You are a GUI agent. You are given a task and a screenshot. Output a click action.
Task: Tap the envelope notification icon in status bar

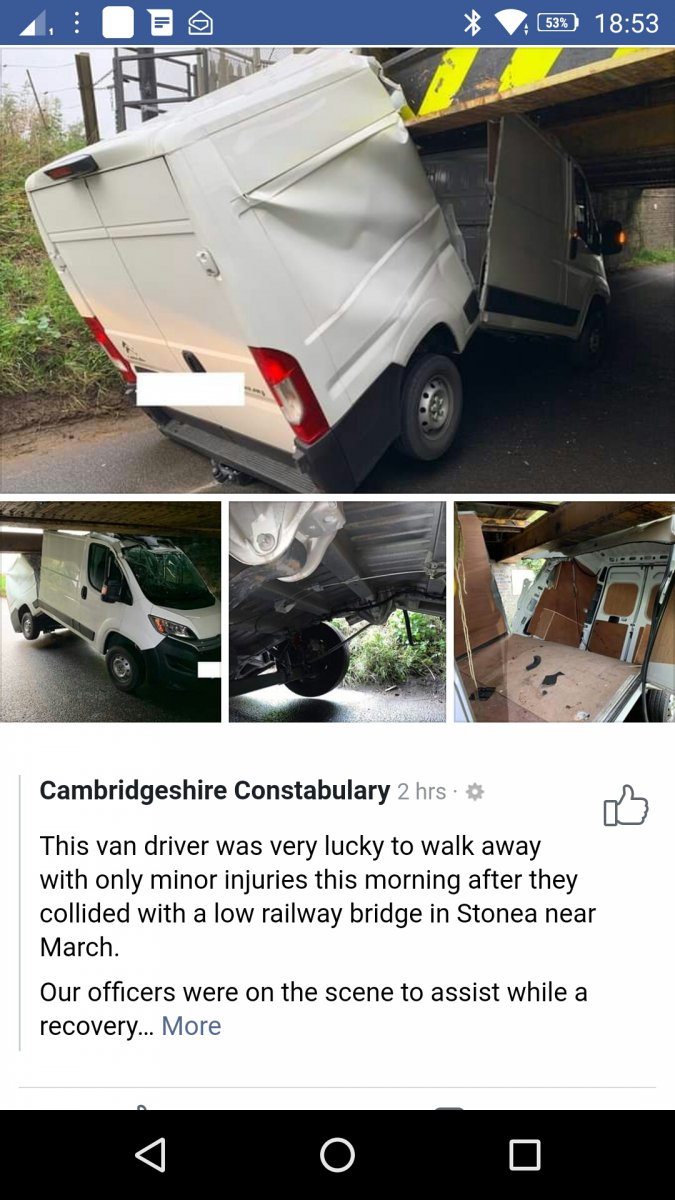pyautogui.click(x=200, y=23)
